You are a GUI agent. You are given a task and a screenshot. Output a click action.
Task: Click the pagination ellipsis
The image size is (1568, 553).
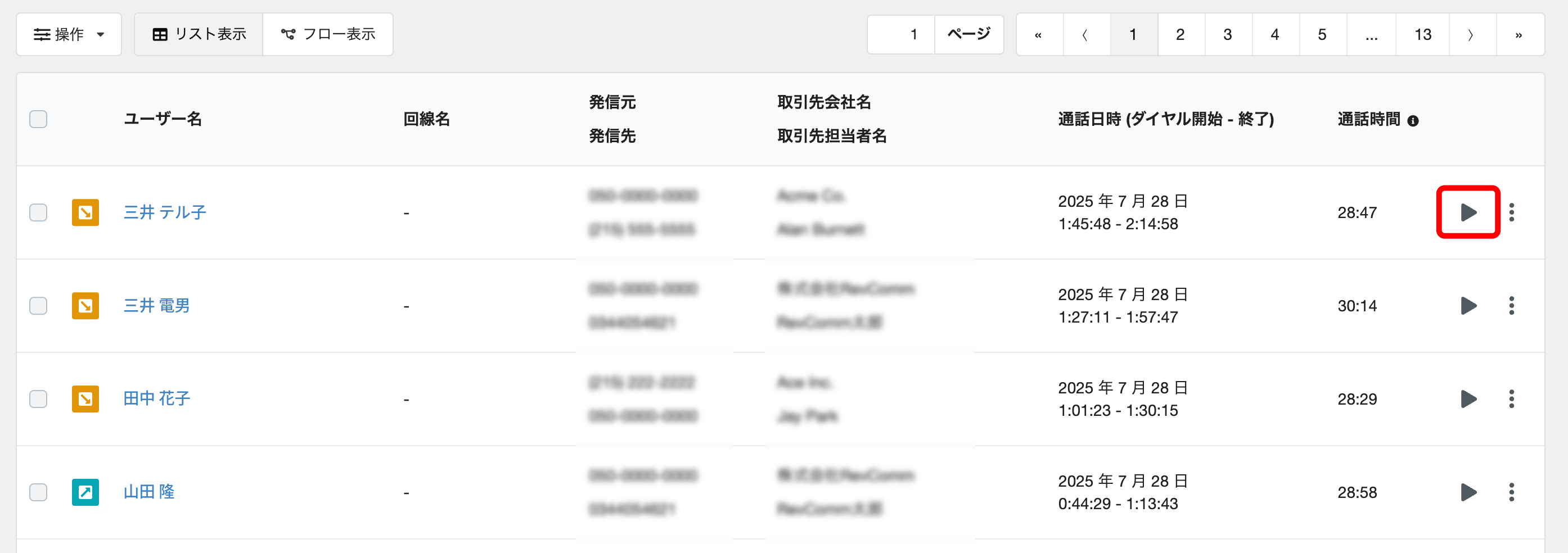[1371, 35]
